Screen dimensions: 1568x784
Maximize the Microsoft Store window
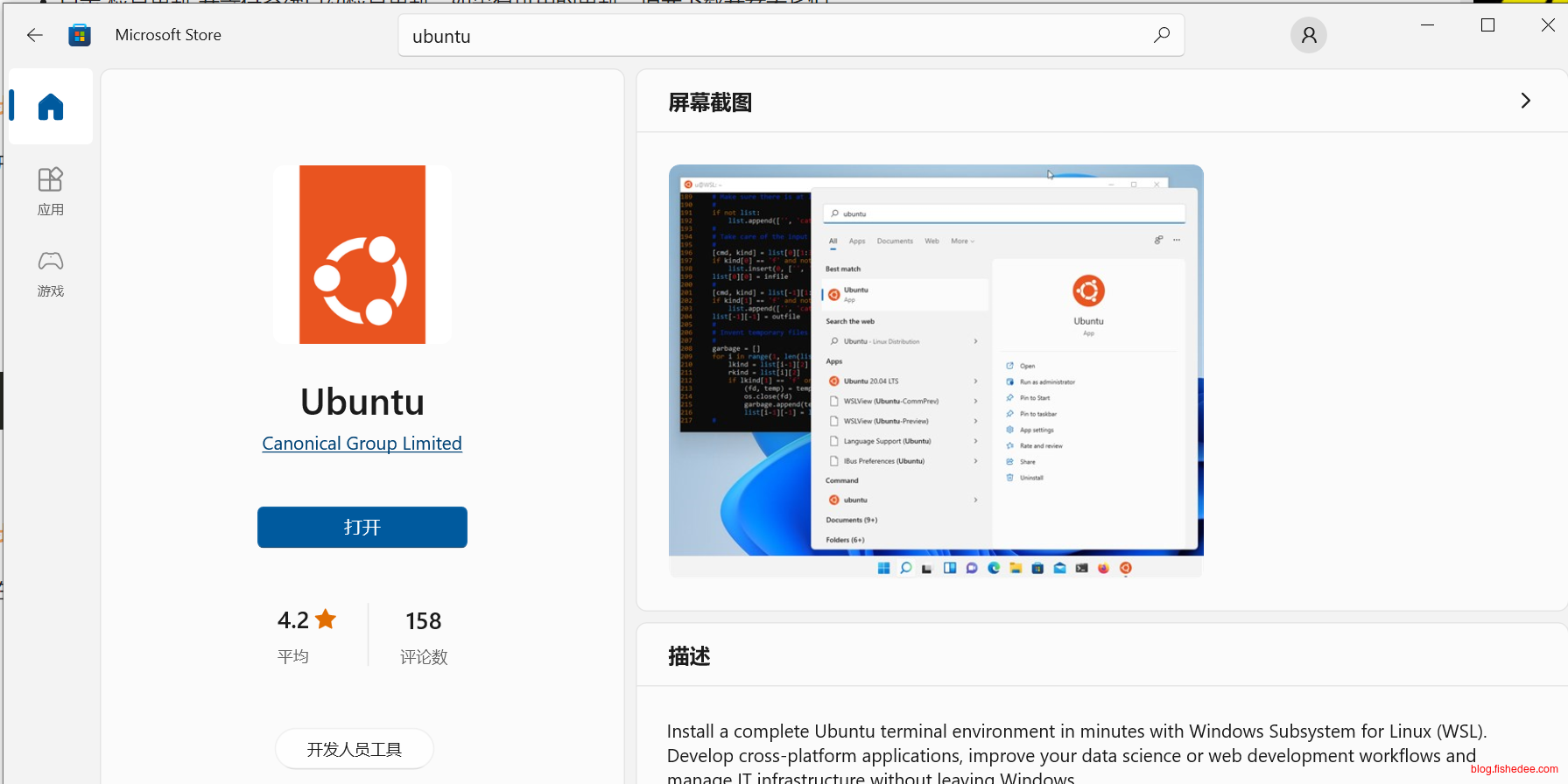[1487, 25]
